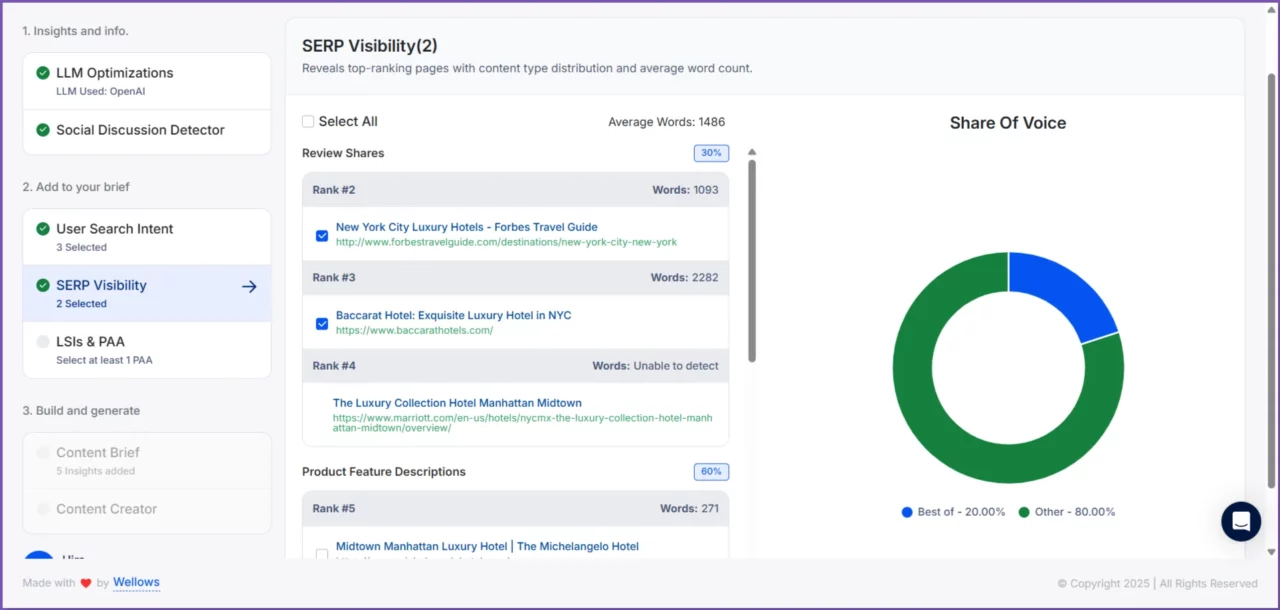The height and width of the screenshot is (610, 1280).
Task: Toggle the Select All checkbox
Action: [308, 122]
